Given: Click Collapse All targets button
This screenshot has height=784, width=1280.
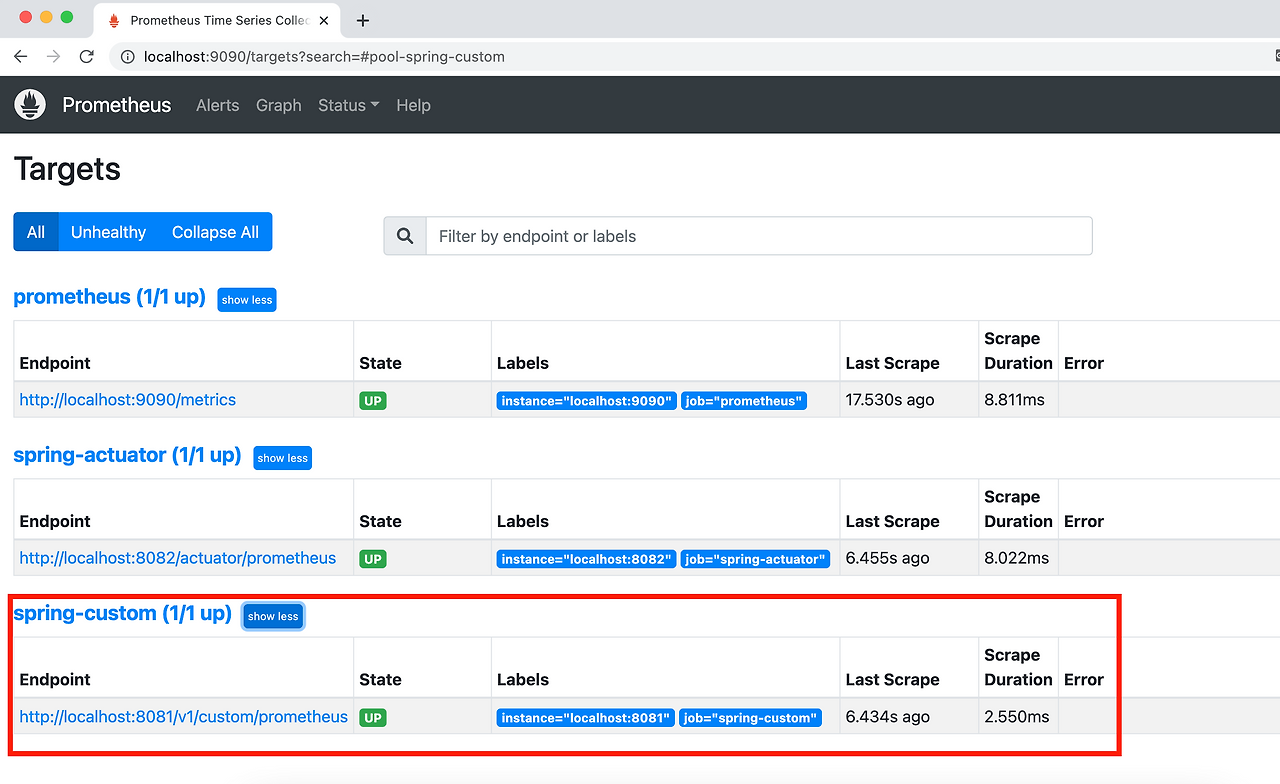Looking at the screenshot, I should point(215,232).
